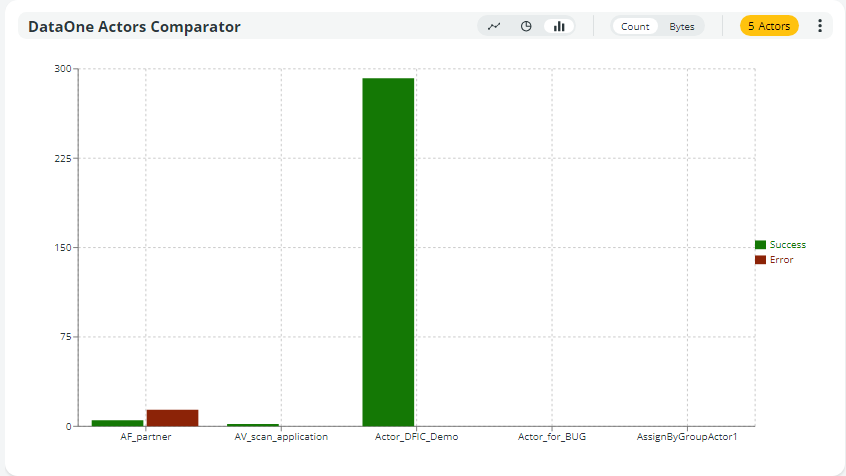The width and height of the screenshot is (846, 476).
Task: Click the 5 Actors button
Action: point(769,26)
